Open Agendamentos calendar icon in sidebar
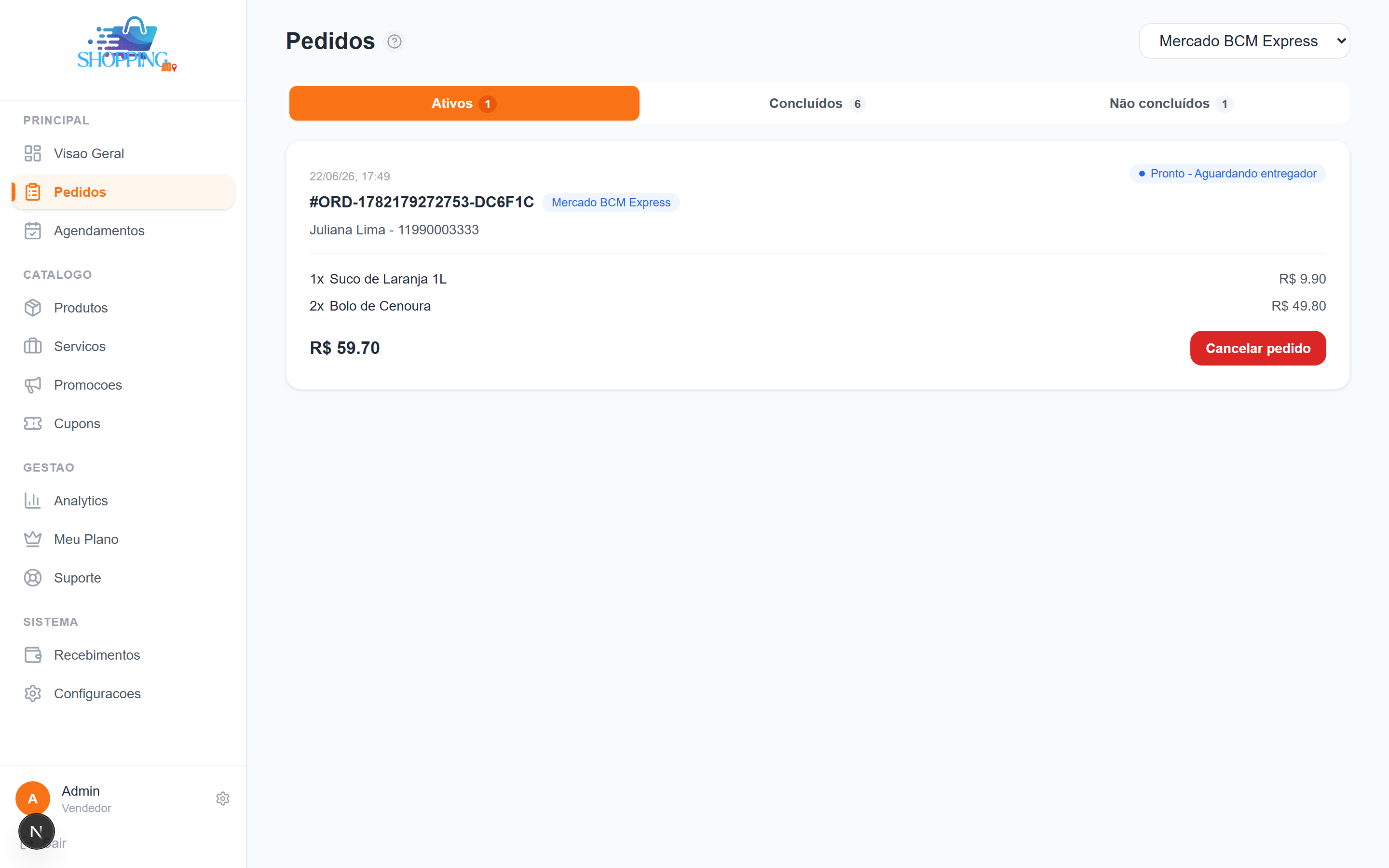 tap(33, 230)
